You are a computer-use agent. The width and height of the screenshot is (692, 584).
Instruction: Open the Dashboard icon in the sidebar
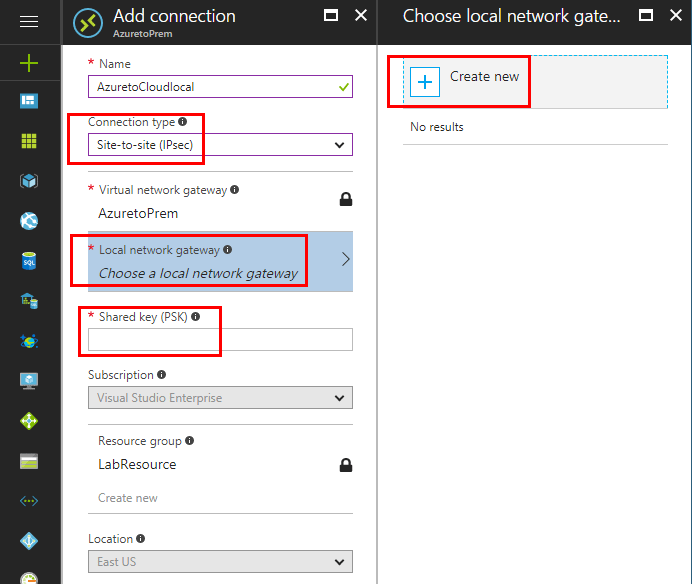point(29,101)
